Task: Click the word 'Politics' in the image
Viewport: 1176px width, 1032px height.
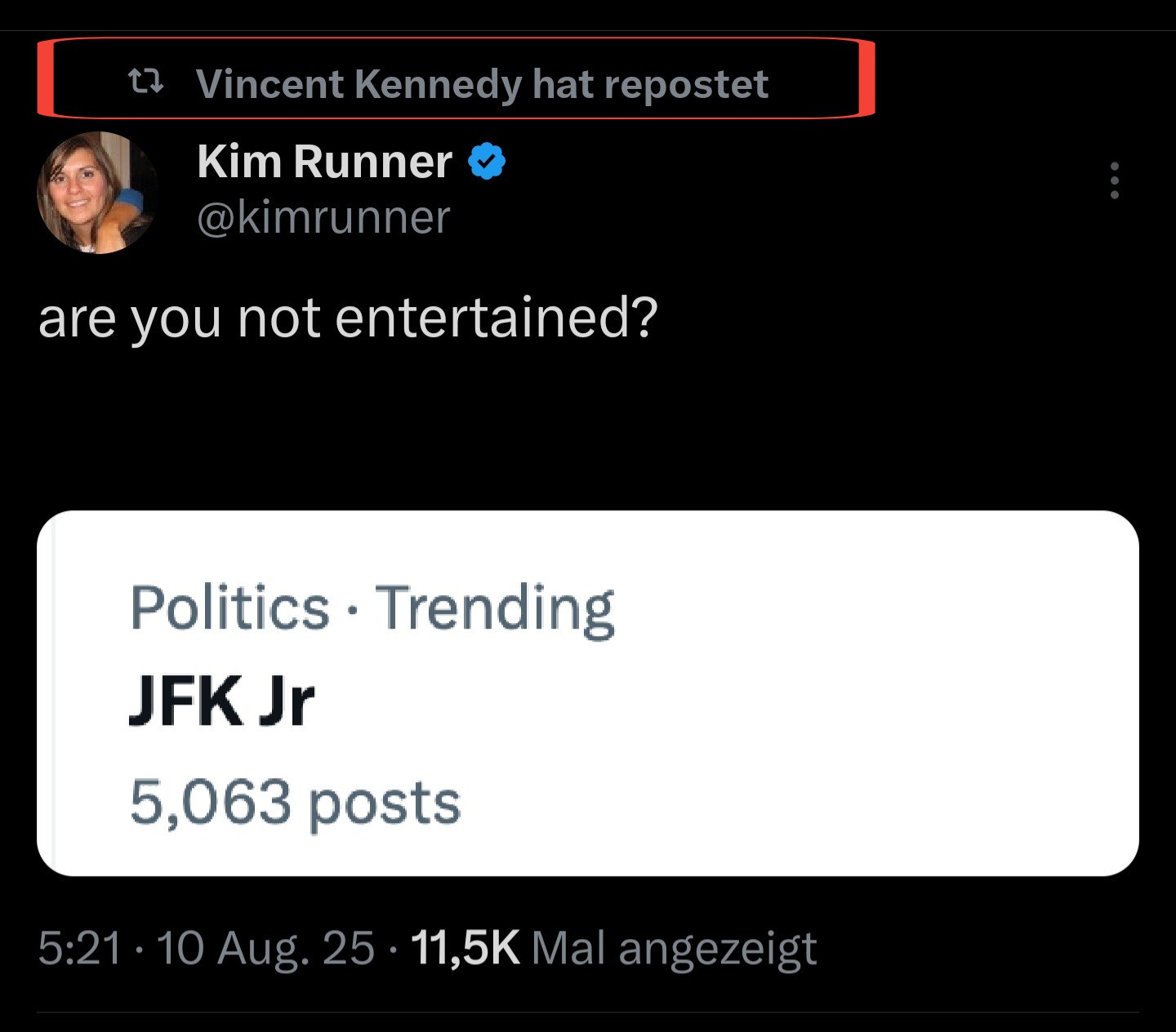Action: [x=229, y=608]
